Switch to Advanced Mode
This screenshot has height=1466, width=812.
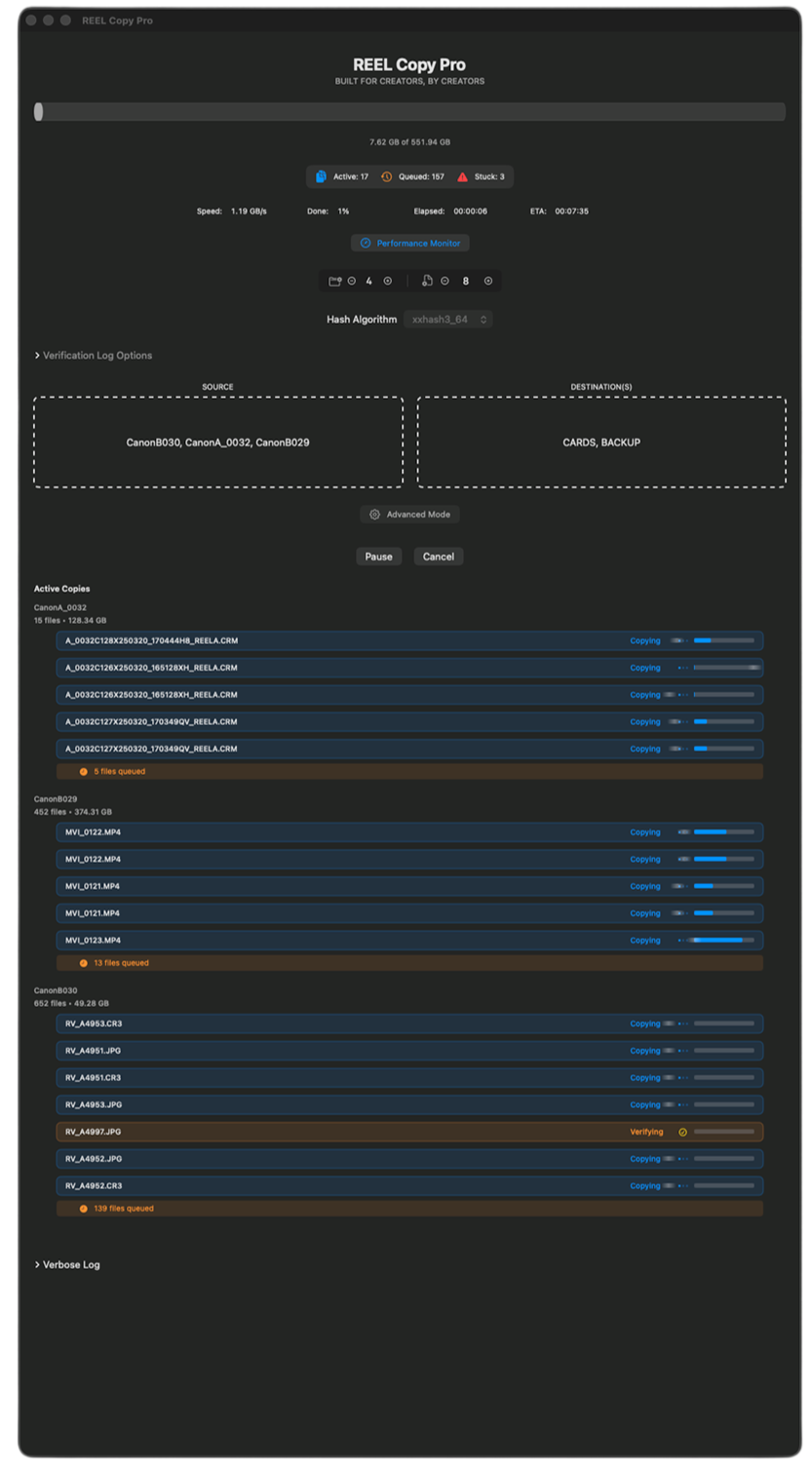(409, 514)
